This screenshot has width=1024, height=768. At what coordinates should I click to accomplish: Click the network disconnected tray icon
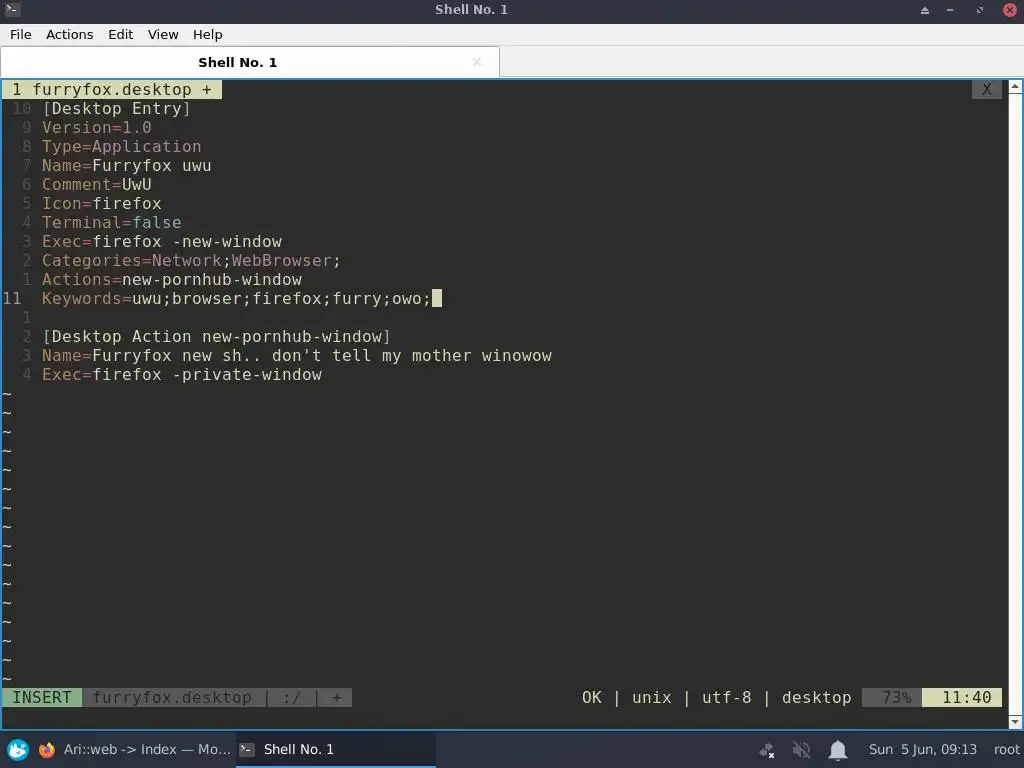(767, 750)
